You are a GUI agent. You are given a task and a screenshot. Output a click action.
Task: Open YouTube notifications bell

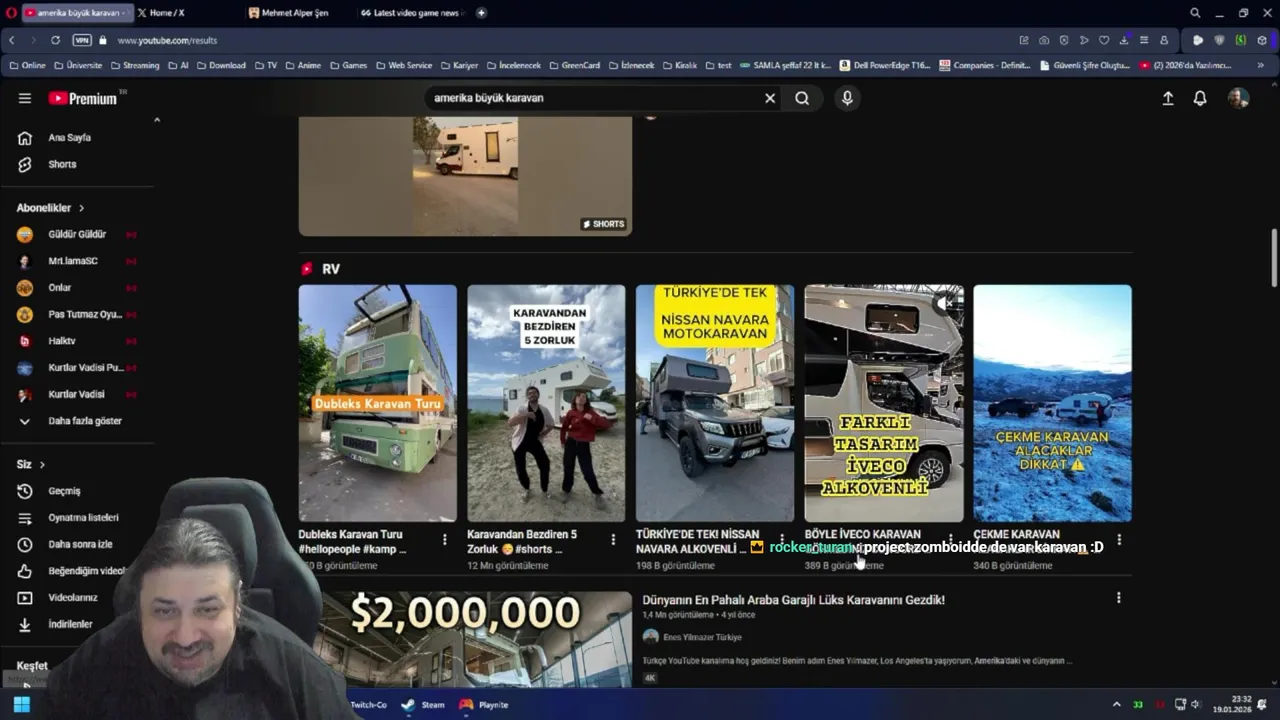pos(1200,98)
